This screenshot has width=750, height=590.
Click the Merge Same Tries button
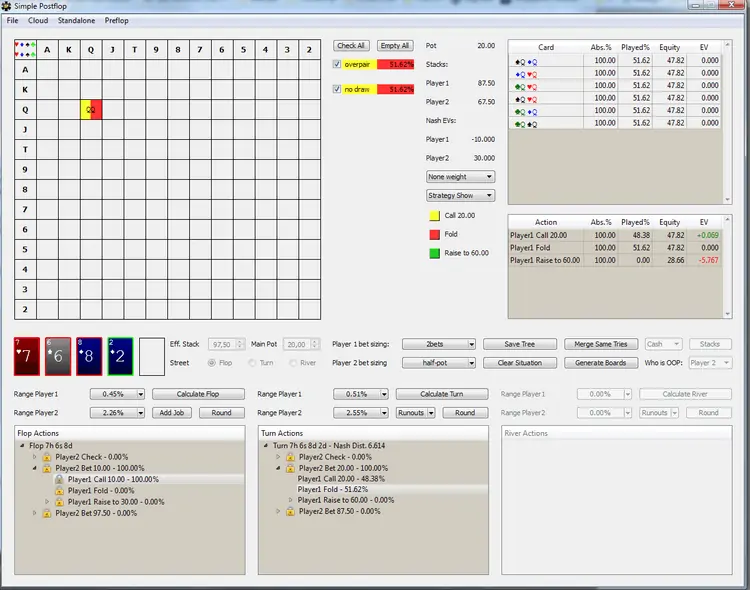[x=601, y=344]
